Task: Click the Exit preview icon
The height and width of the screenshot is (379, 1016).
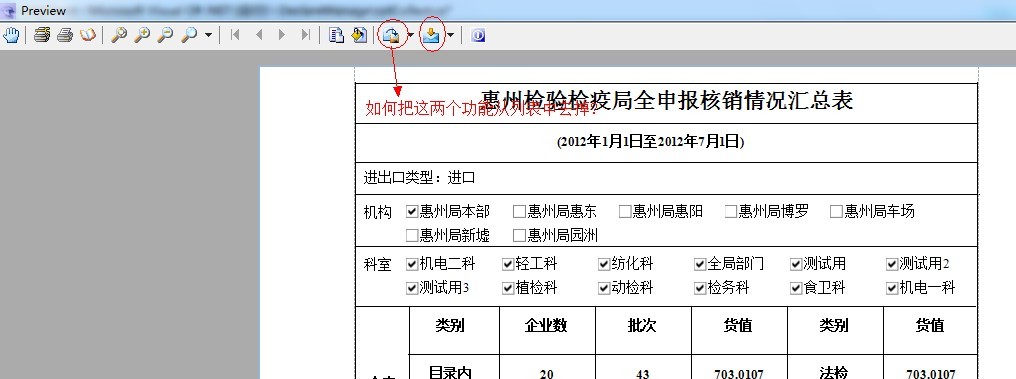Action: pyautogui.click(x=478, y=36)
